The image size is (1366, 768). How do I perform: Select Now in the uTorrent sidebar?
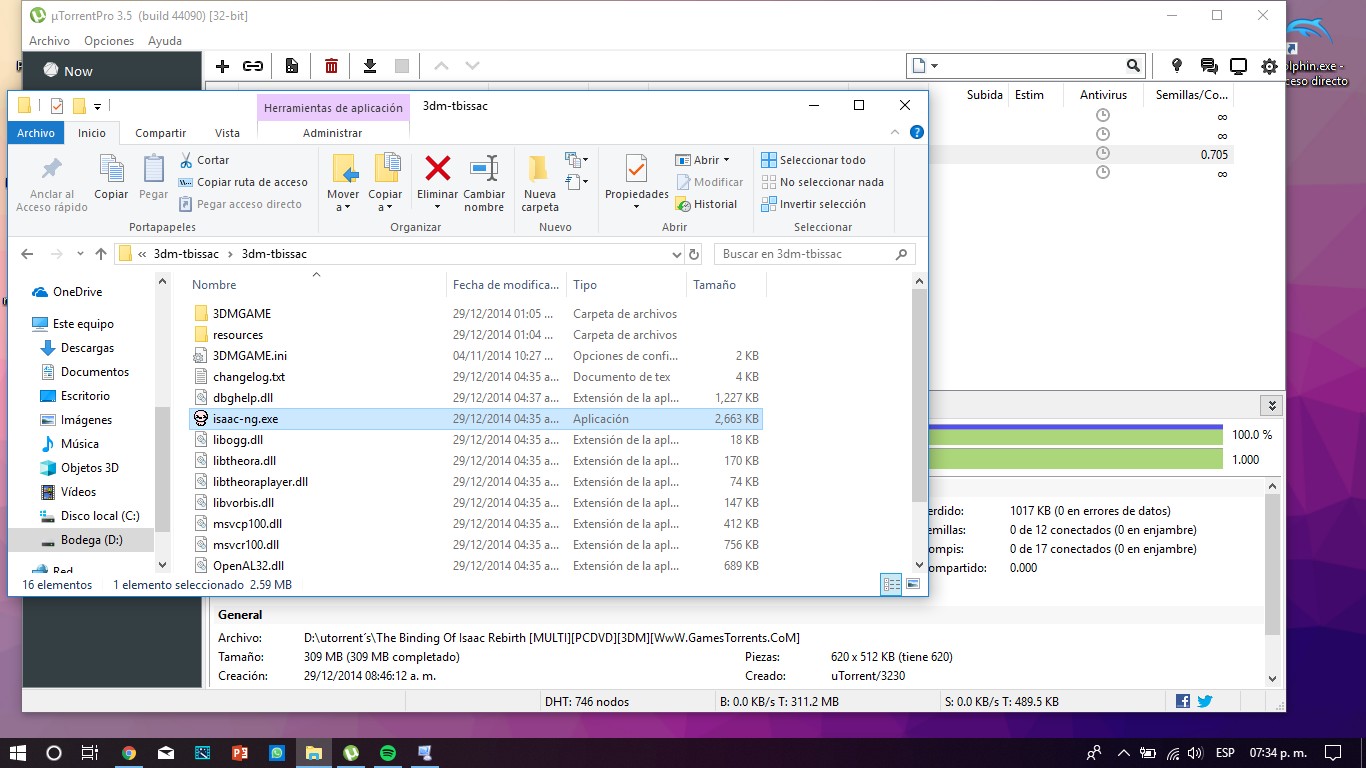coord(78,71)
